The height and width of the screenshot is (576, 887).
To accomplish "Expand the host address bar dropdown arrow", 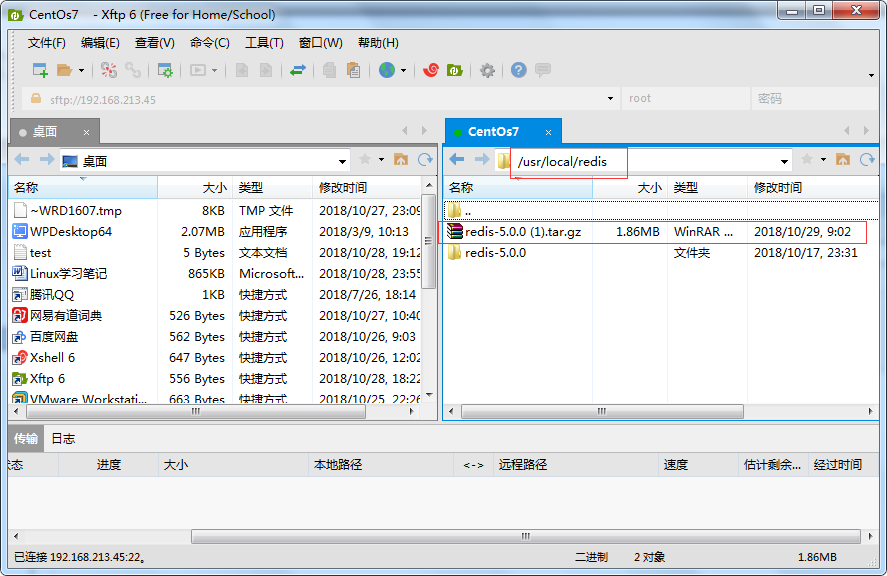I will pos(610,99).
